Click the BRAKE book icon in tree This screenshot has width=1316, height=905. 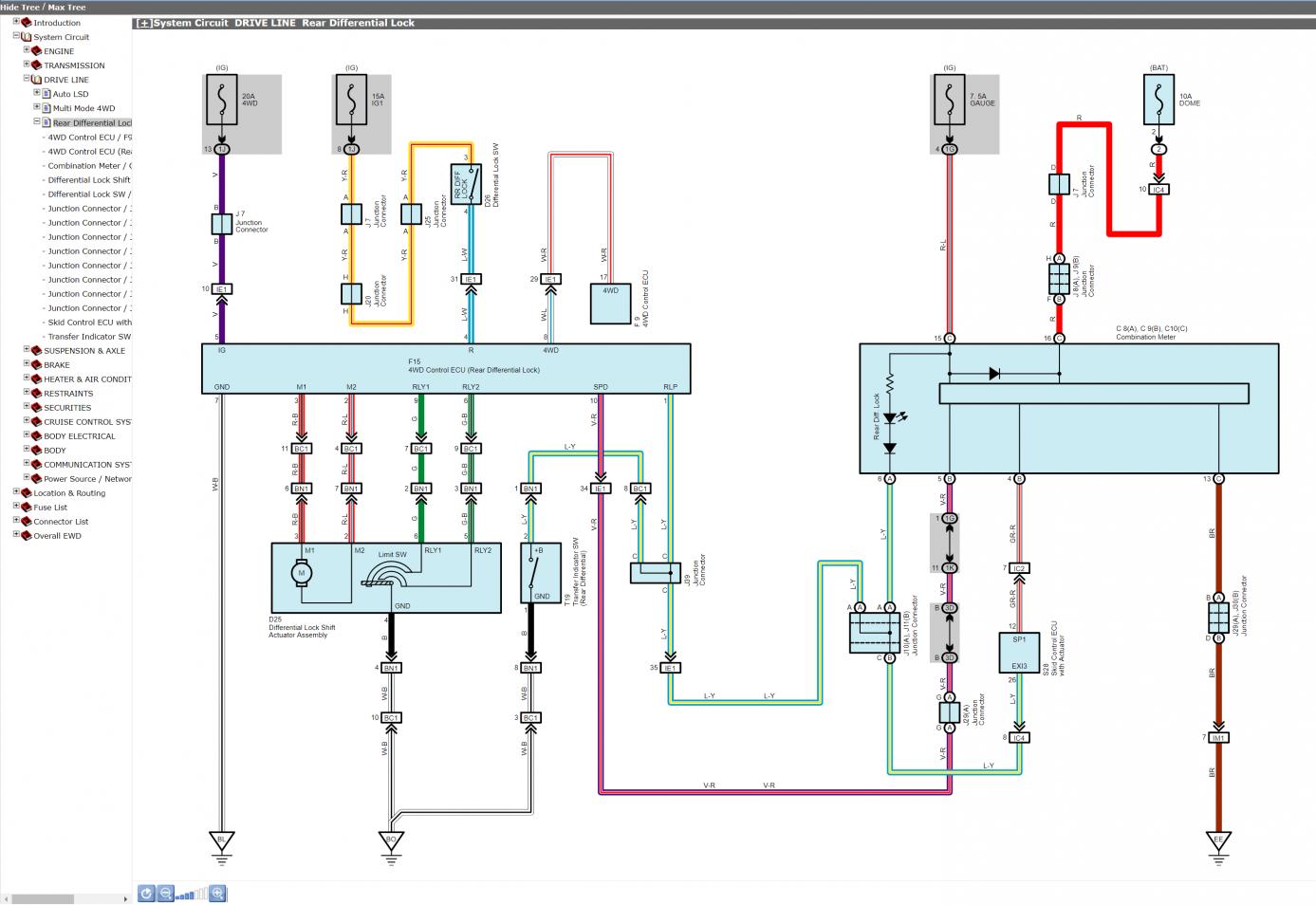[x=37, y=364]
